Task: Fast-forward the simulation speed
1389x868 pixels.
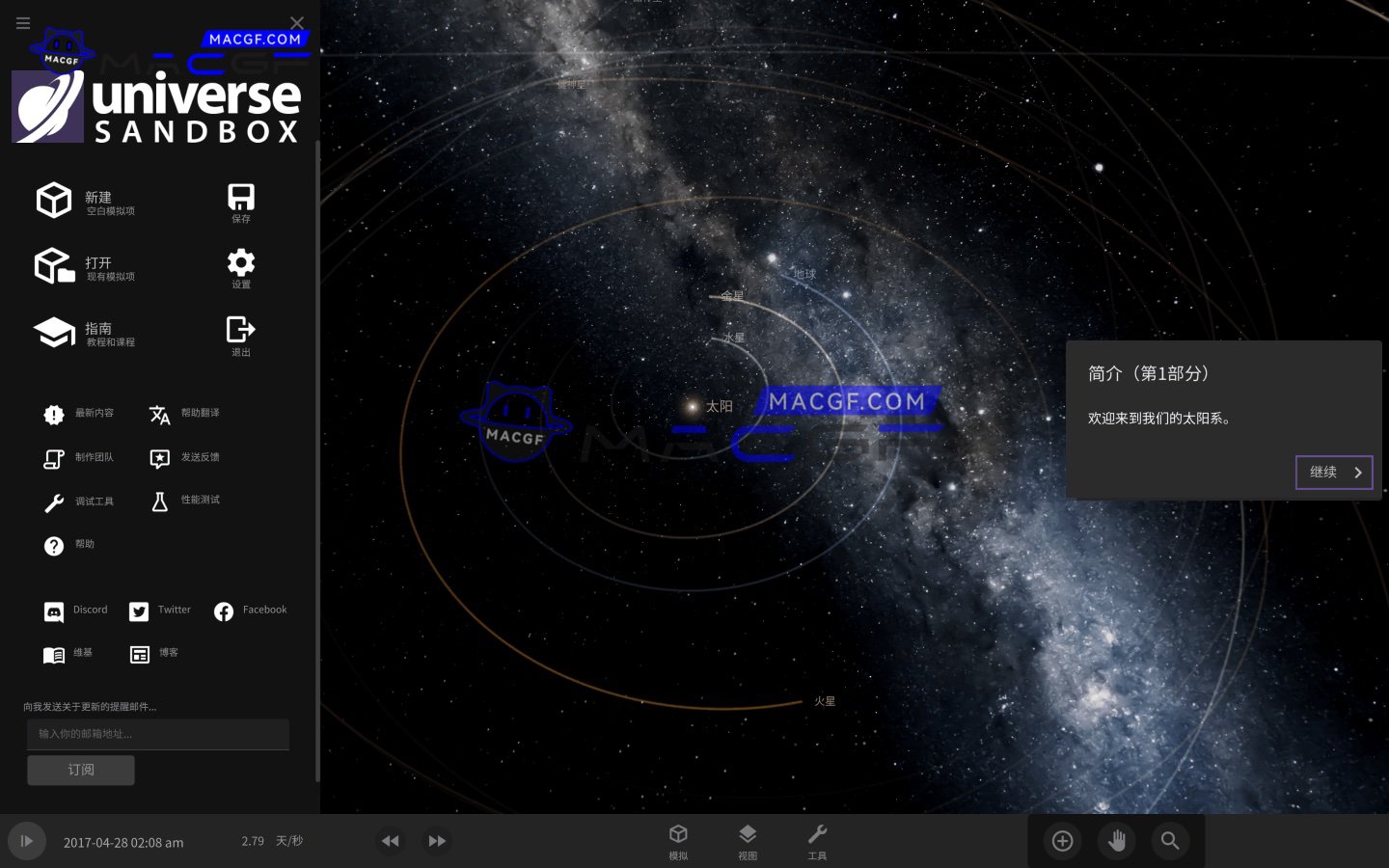Action: 437,841
